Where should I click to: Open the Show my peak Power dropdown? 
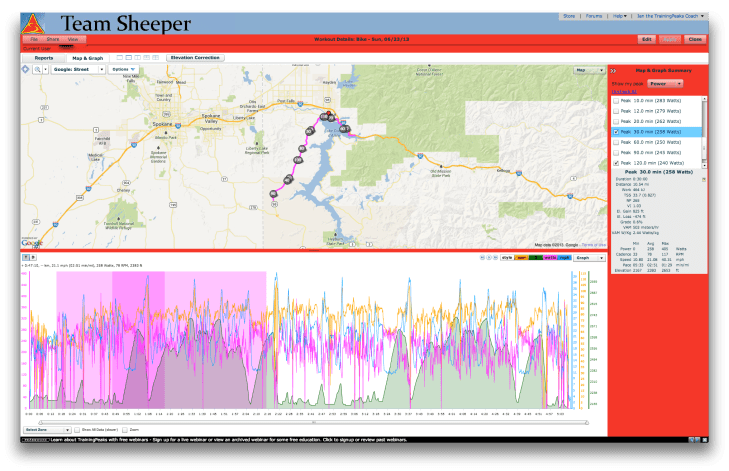click(x=665, y=84)
